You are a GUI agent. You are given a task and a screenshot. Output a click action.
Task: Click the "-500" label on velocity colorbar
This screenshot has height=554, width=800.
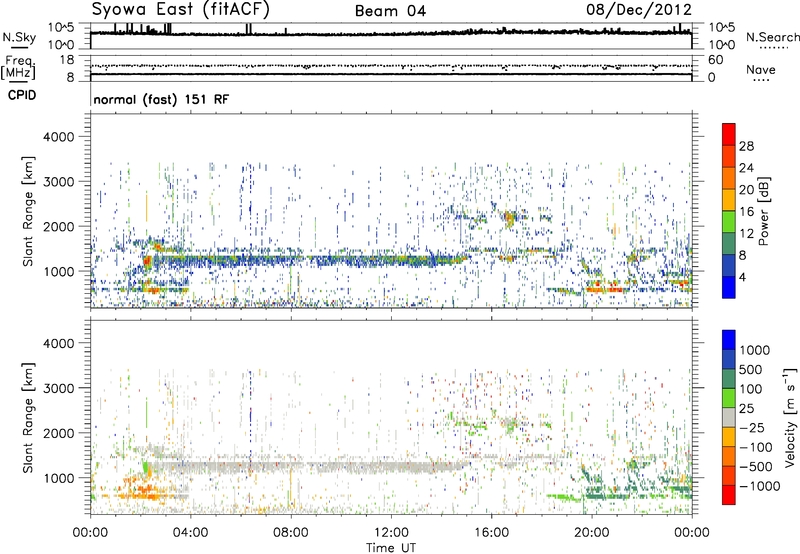pyautogui.click(x=756, y=467)
